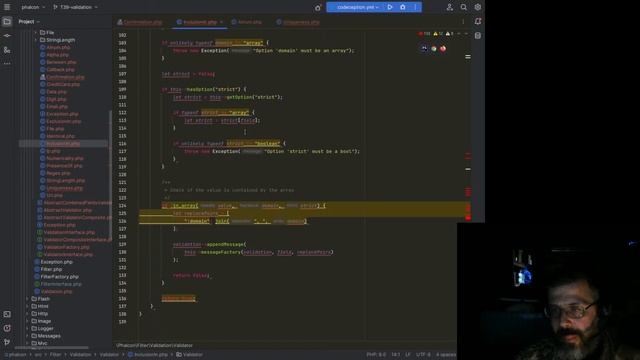This screenshot has height=360, width=640.
Task: Open Search Everywhere magnifier
Action: pyautogui.click(x=464, y=7)
